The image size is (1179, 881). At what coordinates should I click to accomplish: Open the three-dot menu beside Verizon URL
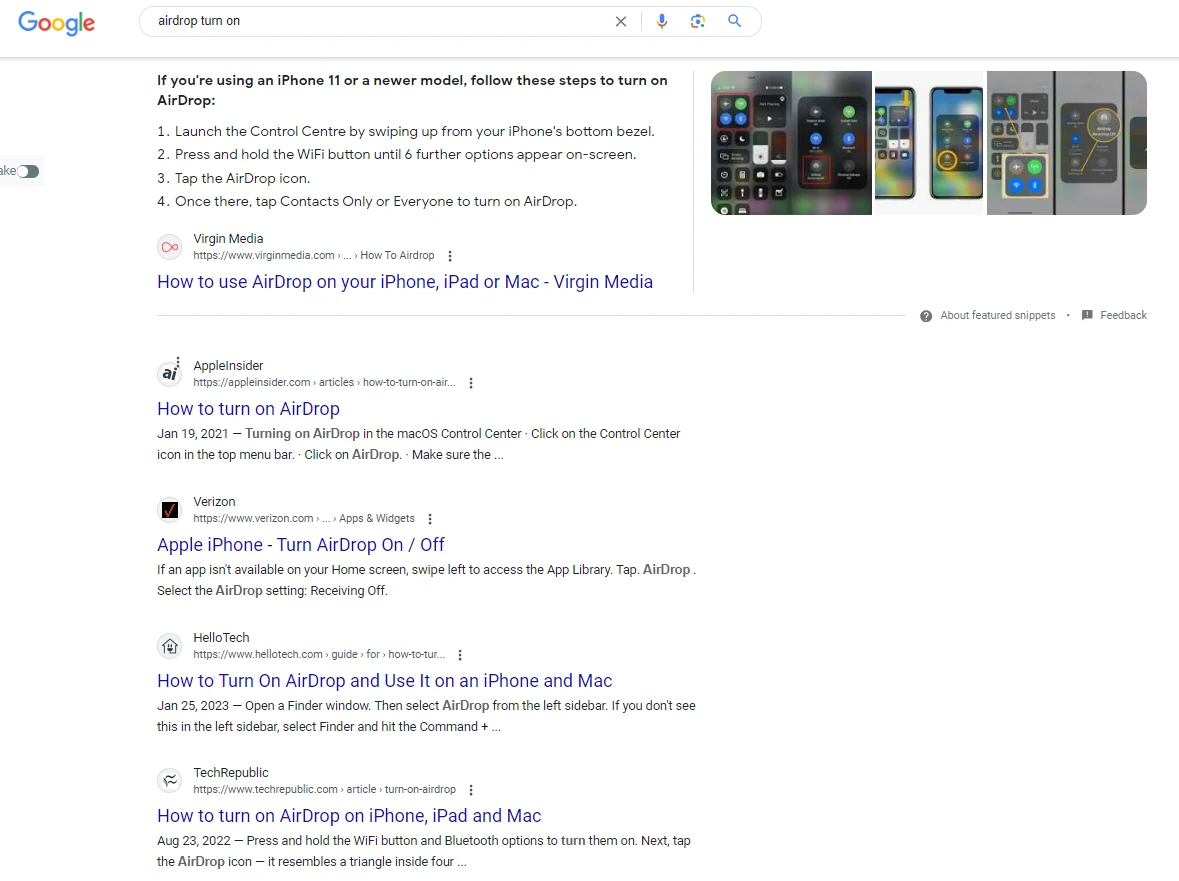coord(430,519)
